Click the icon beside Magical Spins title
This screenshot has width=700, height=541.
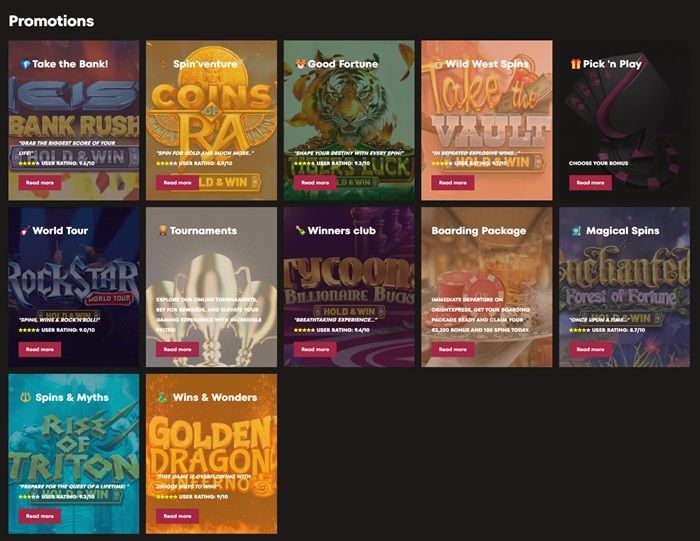(x=576, y=231)
